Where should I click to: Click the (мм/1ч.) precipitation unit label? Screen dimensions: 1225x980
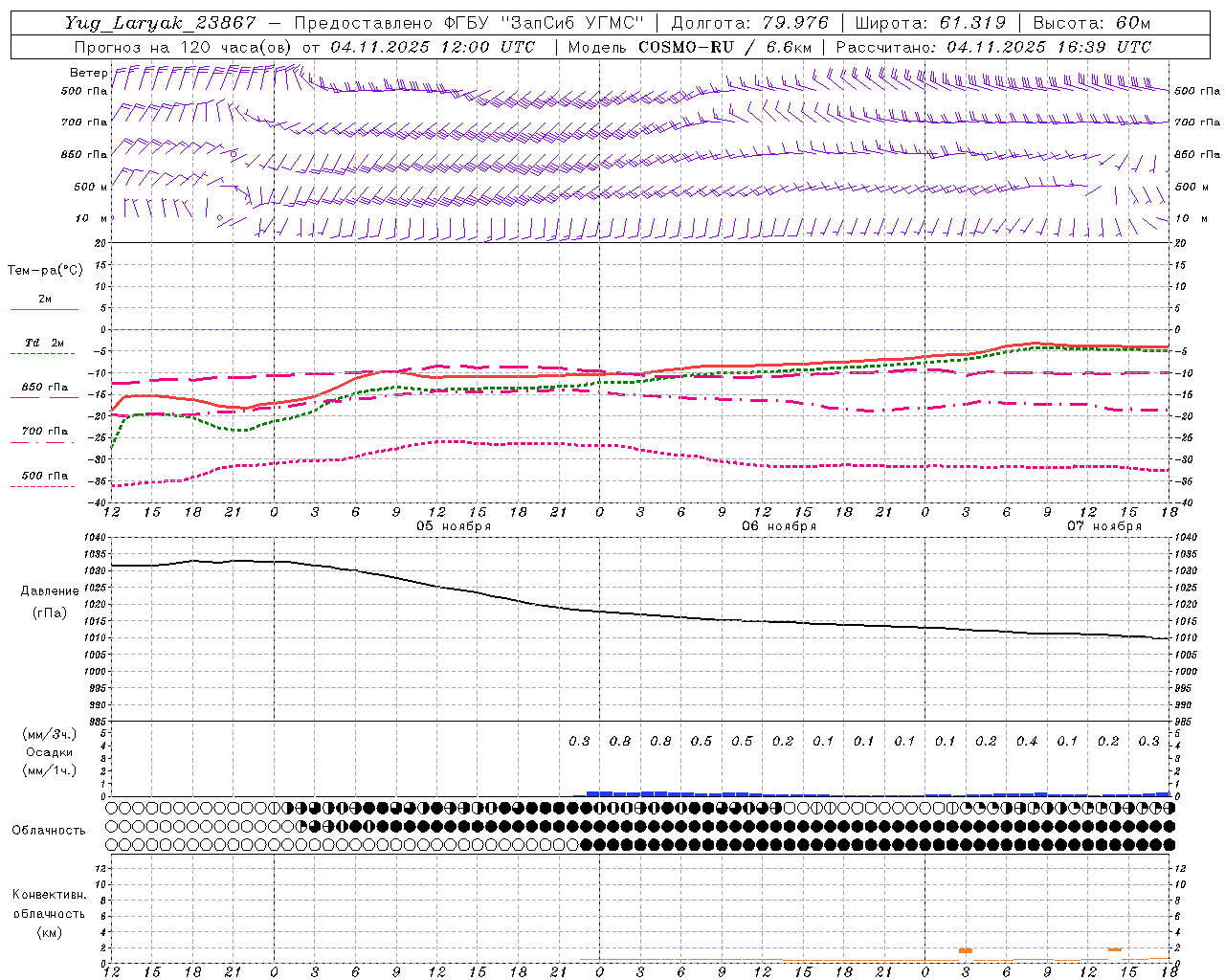(x=49, y=770)
